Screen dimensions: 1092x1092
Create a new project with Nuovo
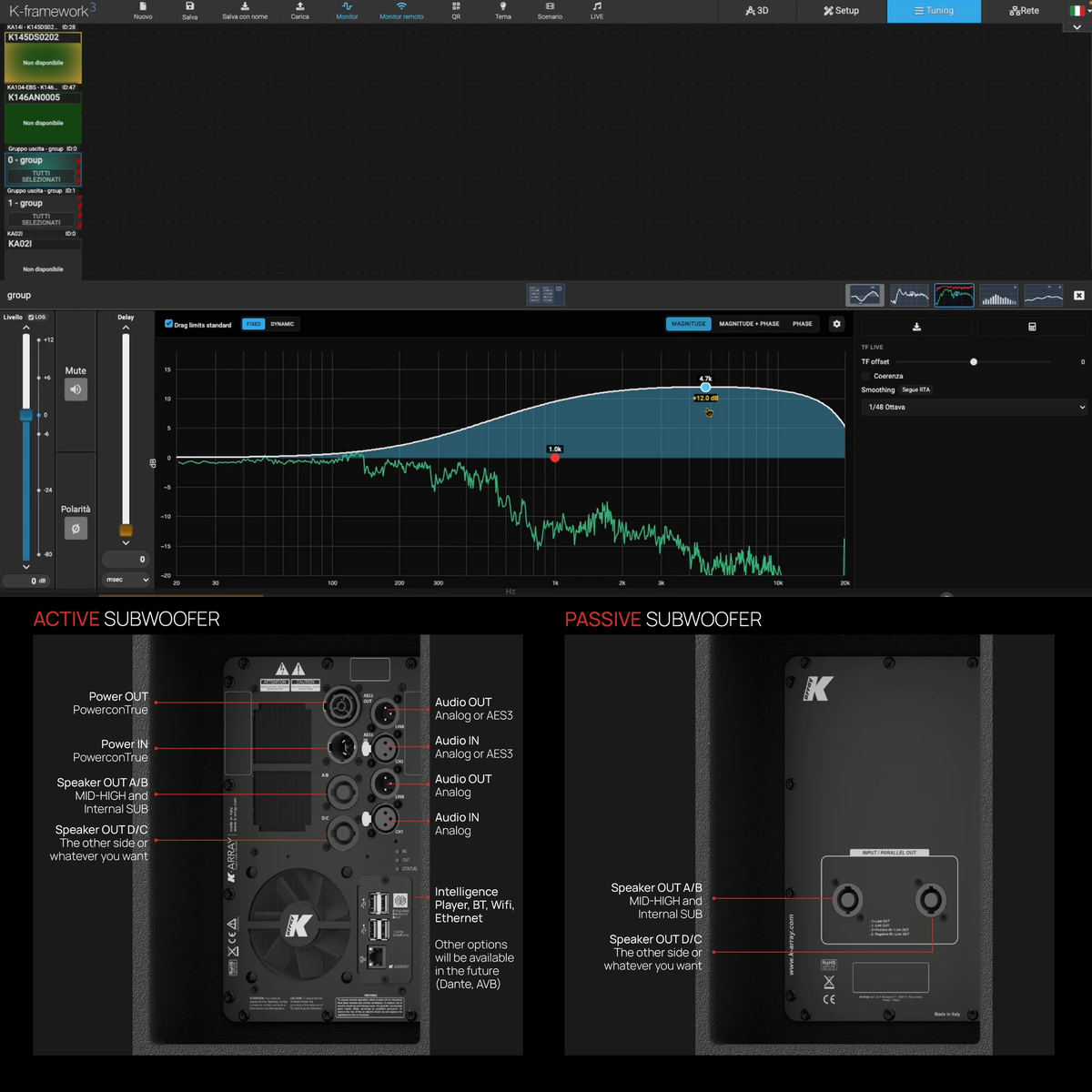tap(143, 11)
